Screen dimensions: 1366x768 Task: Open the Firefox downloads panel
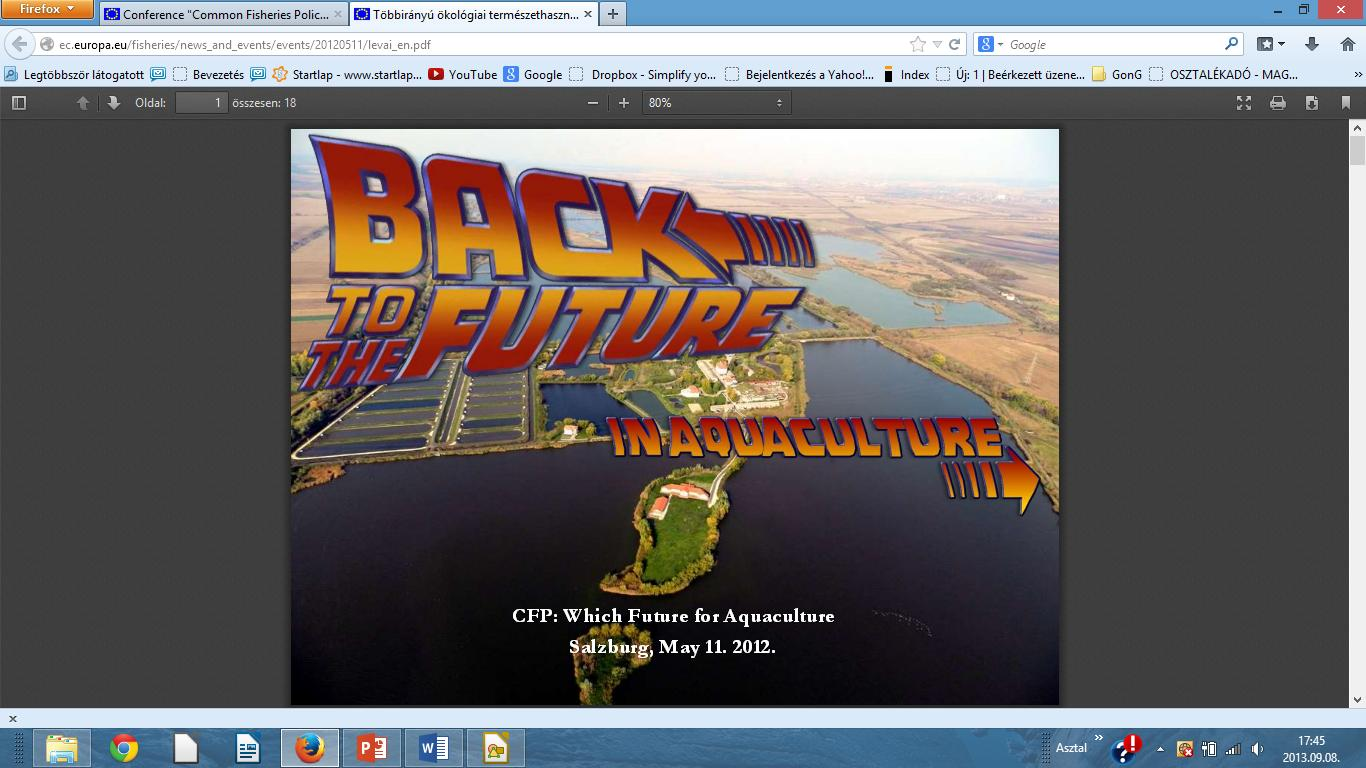1312,45
